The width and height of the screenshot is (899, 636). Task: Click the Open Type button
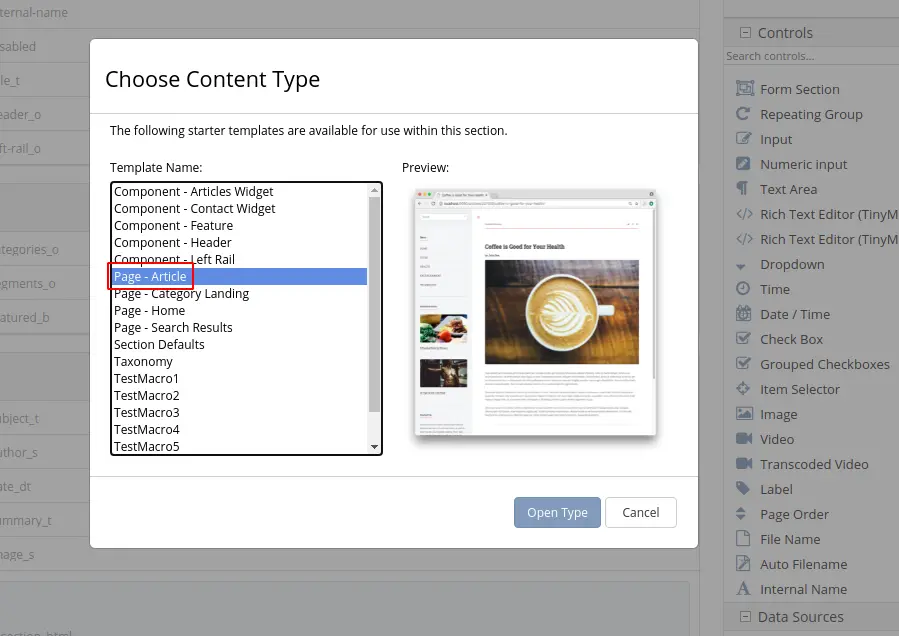pyautogui.click(x=557, y=513)
